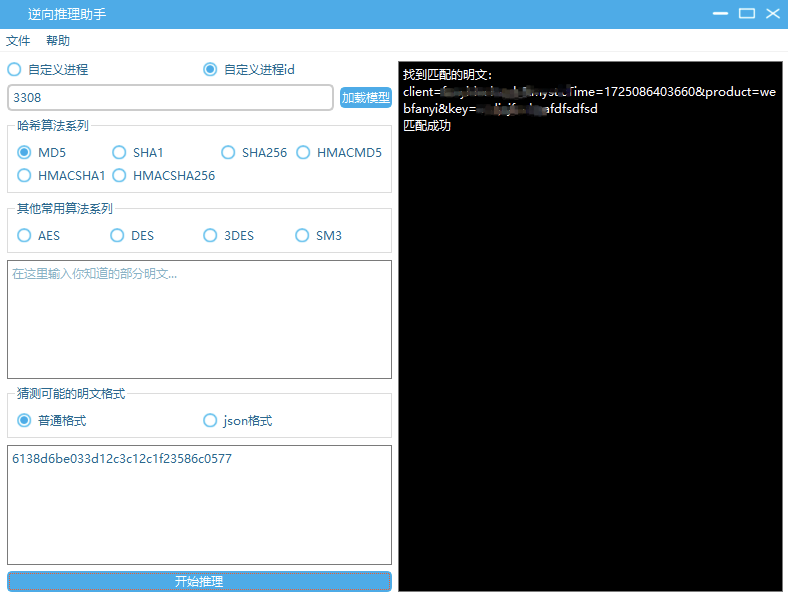
Task: Choose HMACSHA1 algorithm
Action: click(25, 176)
